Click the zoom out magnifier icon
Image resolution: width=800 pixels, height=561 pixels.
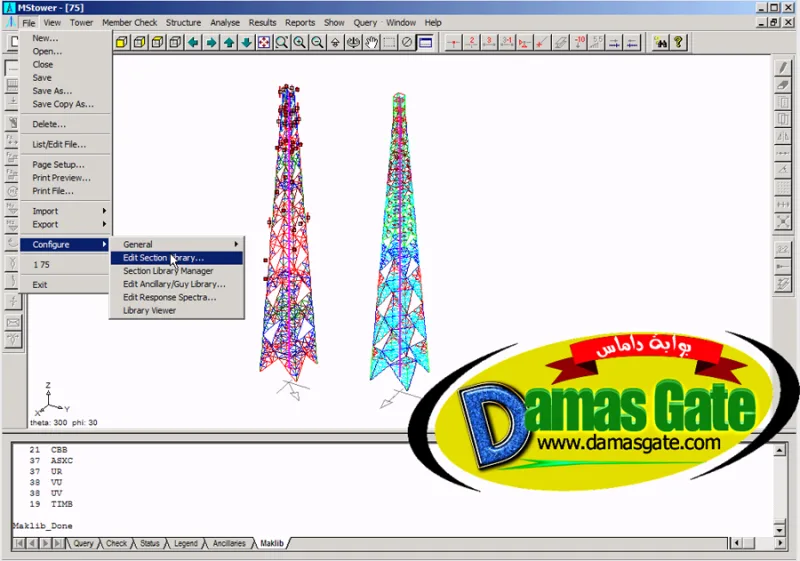pyautogui.click(x=317, y=42)
